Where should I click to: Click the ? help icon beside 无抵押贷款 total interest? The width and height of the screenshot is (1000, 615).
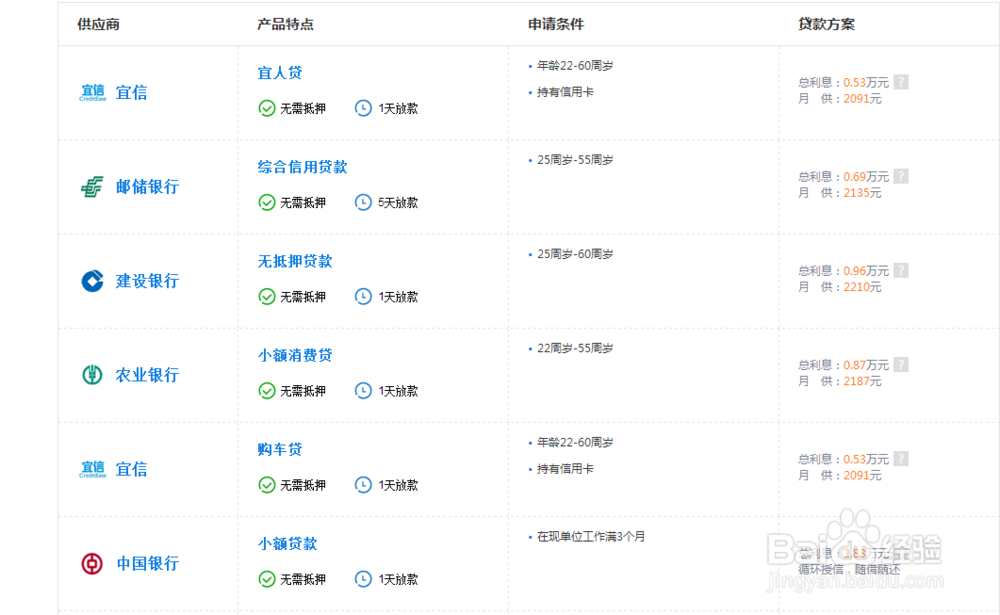pos(901,270)
